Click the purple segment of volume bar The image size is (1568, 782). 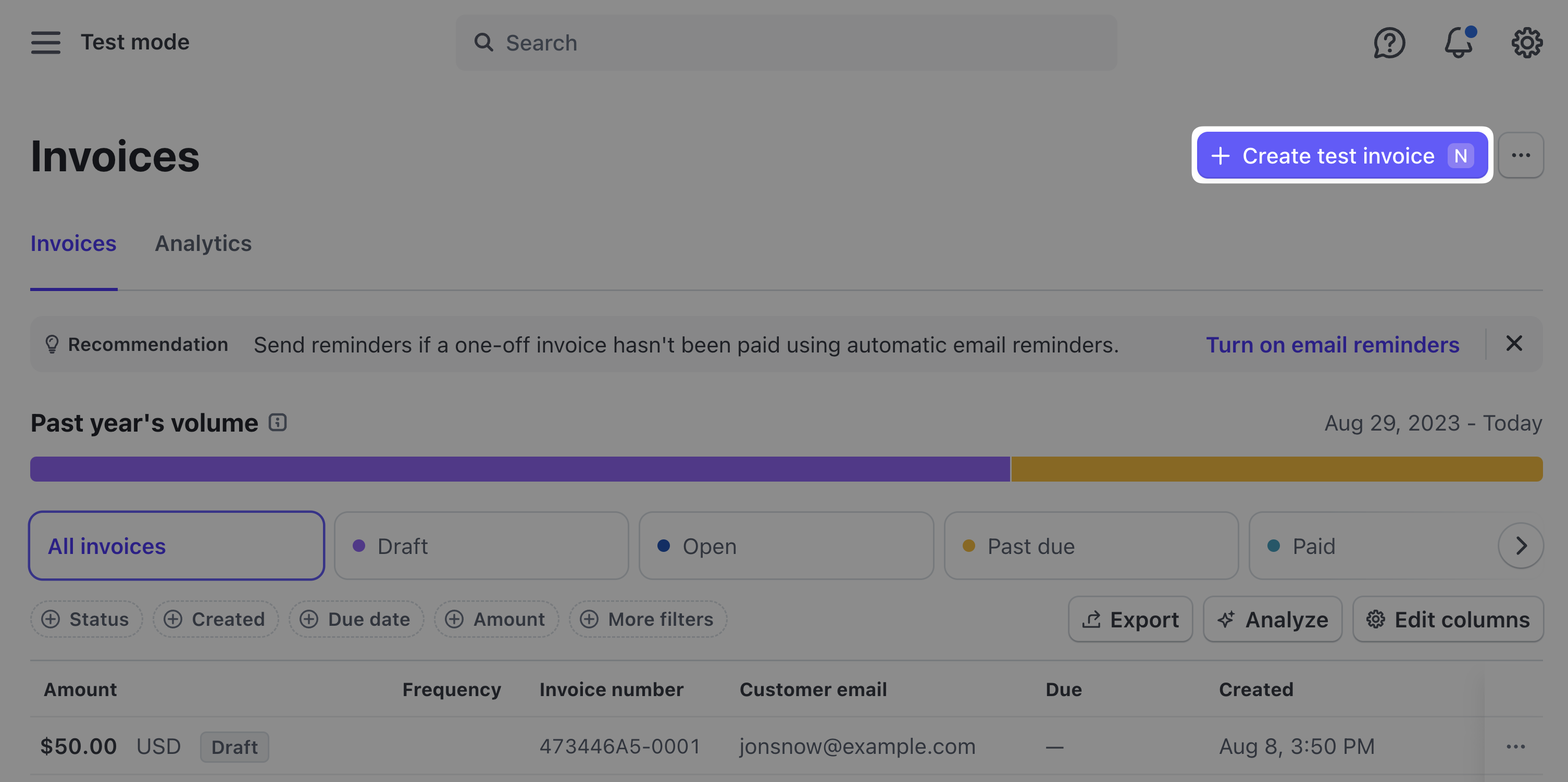(519, 469)
